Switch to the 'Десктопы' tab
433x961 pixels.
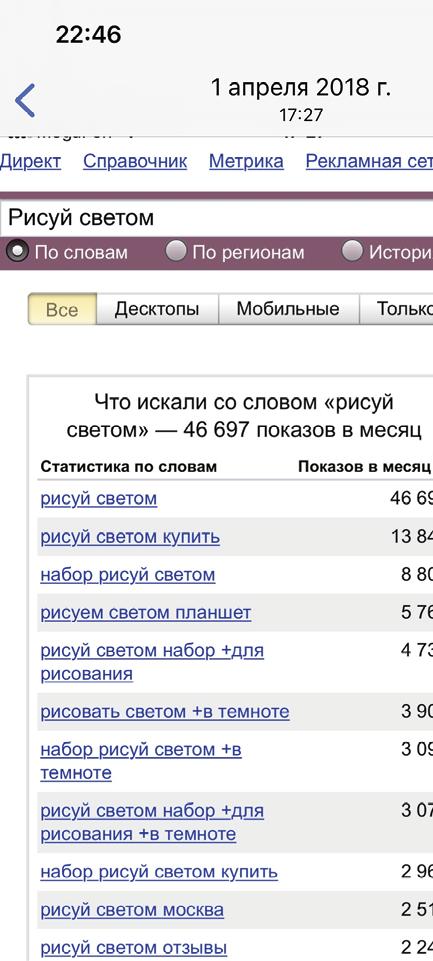point(157,309)
